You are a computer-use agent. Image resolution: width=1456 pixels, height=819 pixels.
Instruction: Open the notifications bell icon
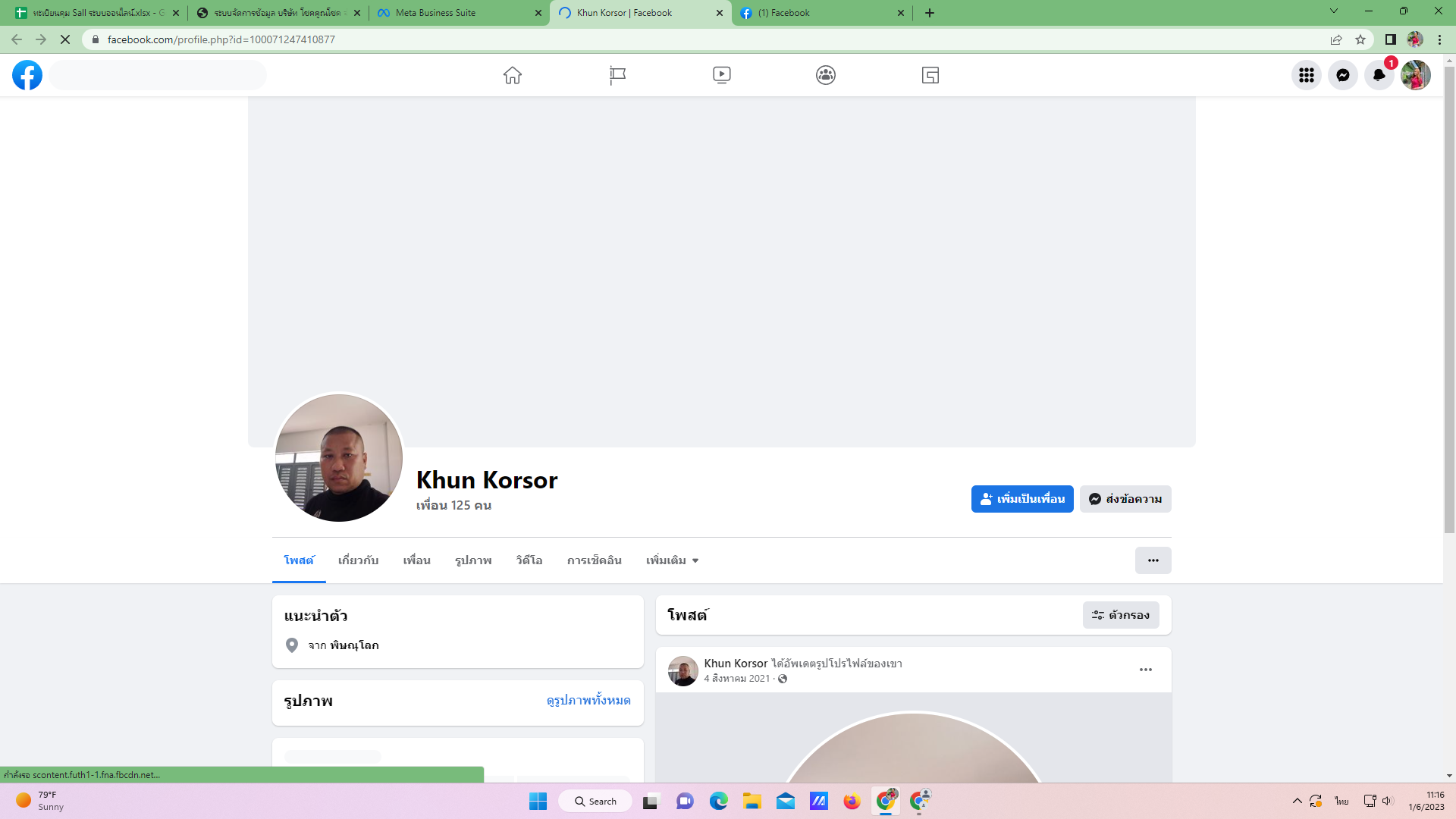click(1379, 75)
